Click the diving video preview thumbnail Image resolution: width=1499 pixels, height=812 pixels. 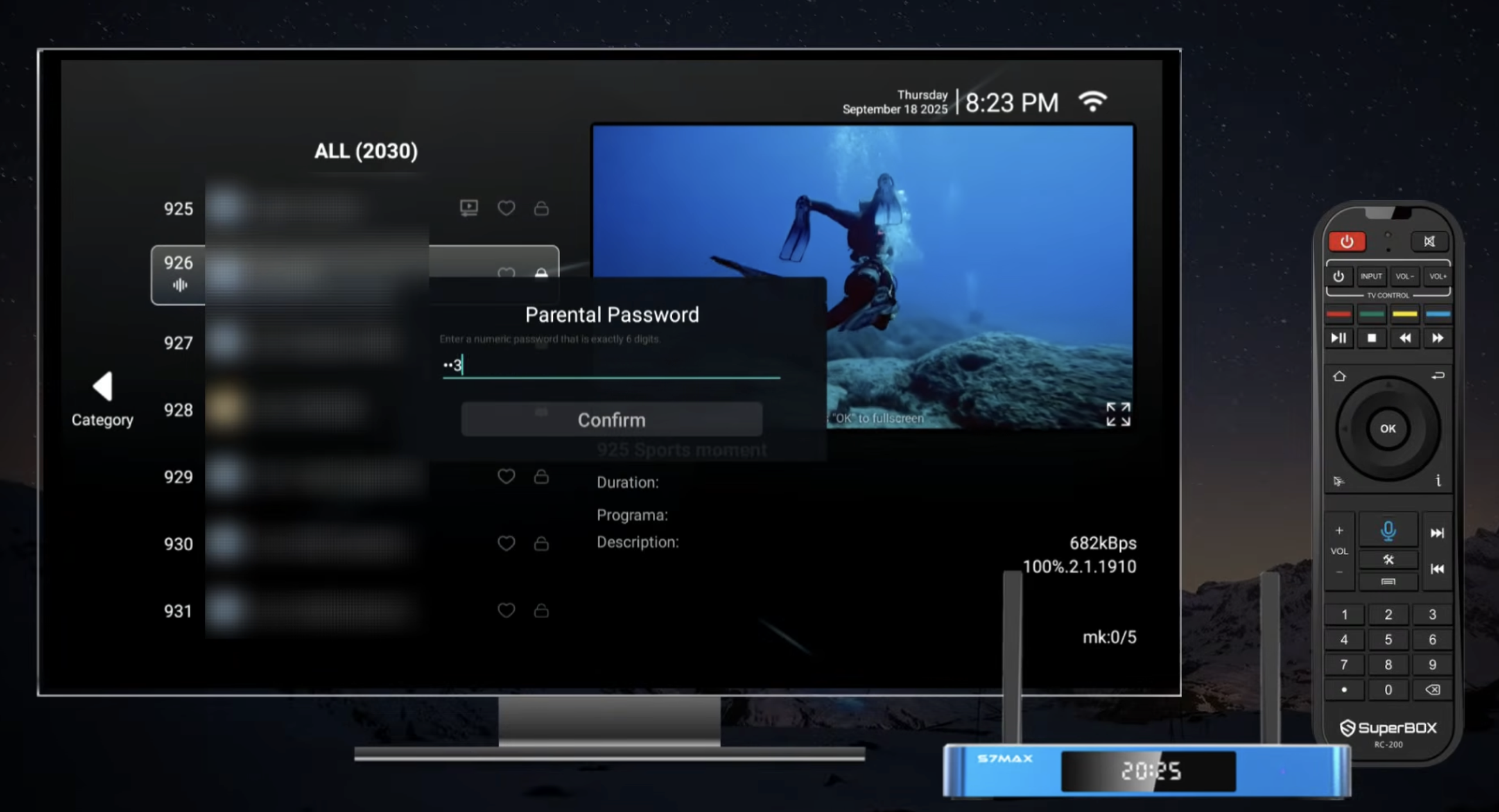coord(863,276)
